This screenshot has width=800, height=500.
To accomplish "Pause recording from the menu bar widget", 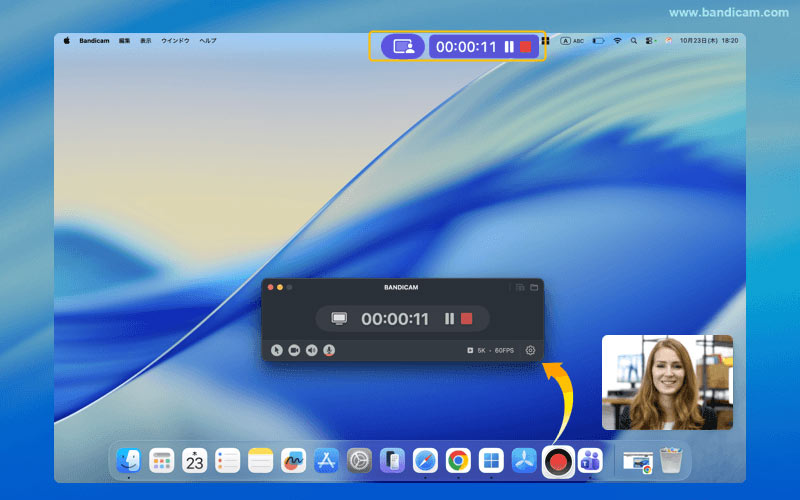I will (509, 47).
